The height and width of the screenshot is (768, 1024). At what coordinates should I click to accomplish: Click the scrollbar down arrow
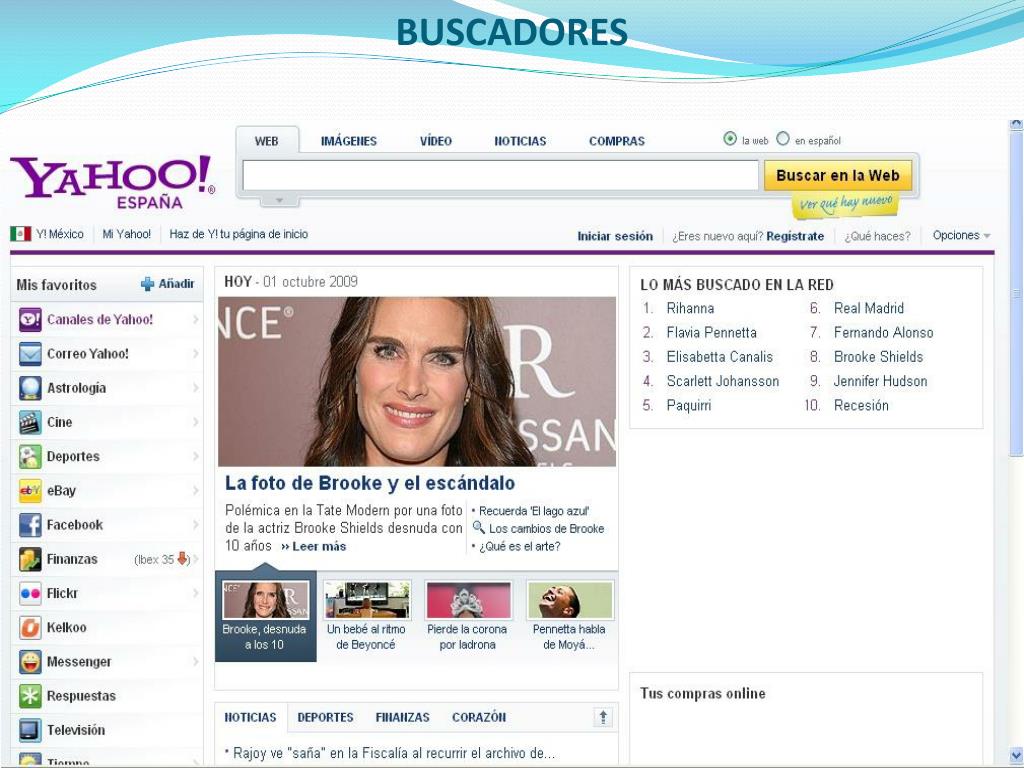click(x=1016, y=754)
